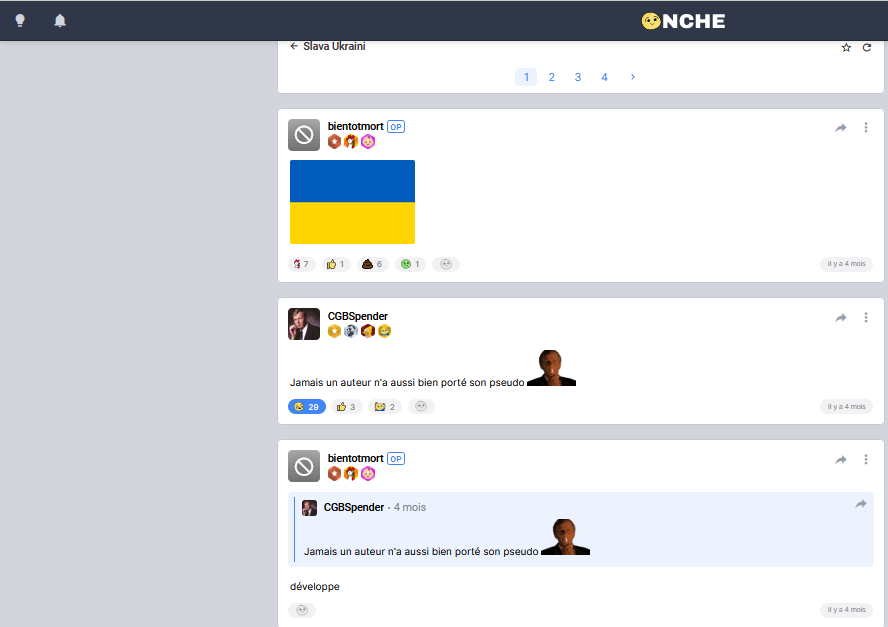
Task: Open CGBSpender's profile from username
Action: pos(357,316)
